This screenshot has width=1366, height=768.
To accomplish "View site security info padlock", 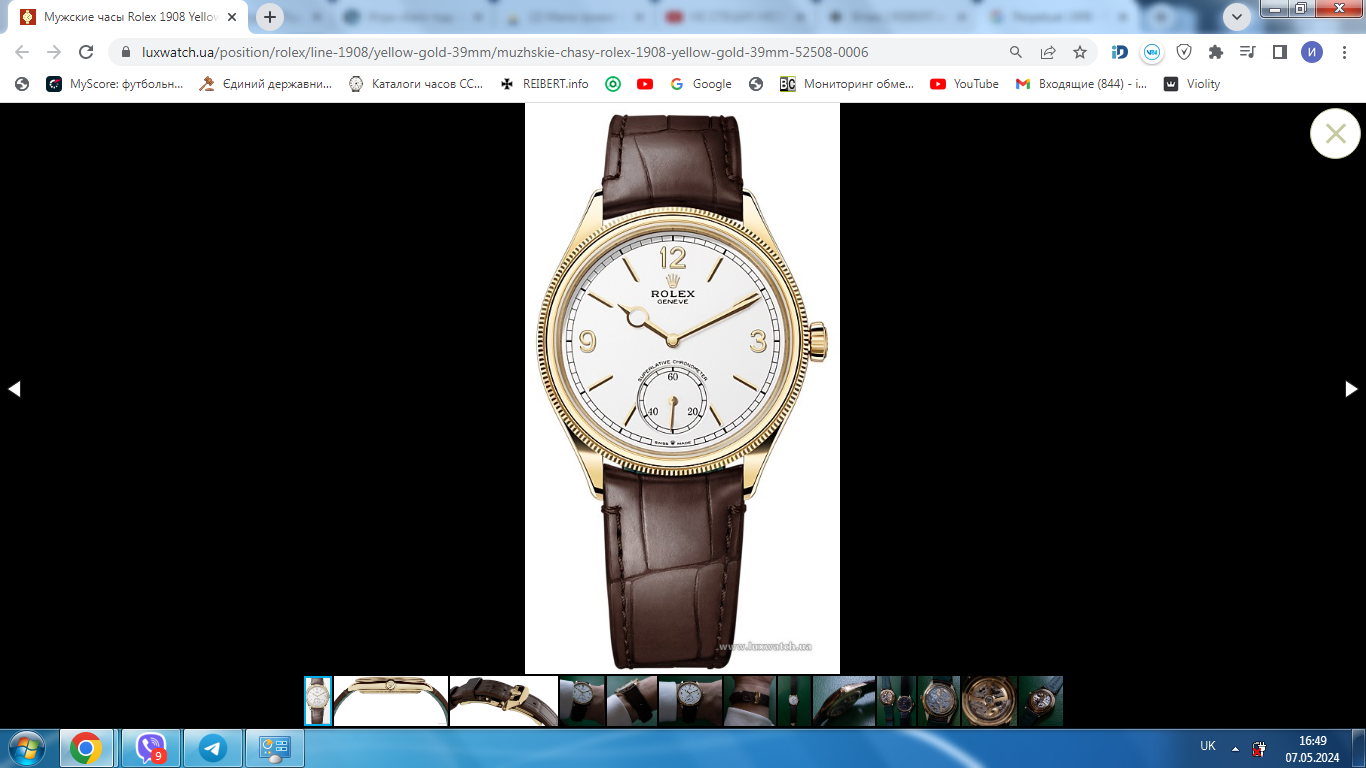I will pyautogui.click(x=126, y=52).
